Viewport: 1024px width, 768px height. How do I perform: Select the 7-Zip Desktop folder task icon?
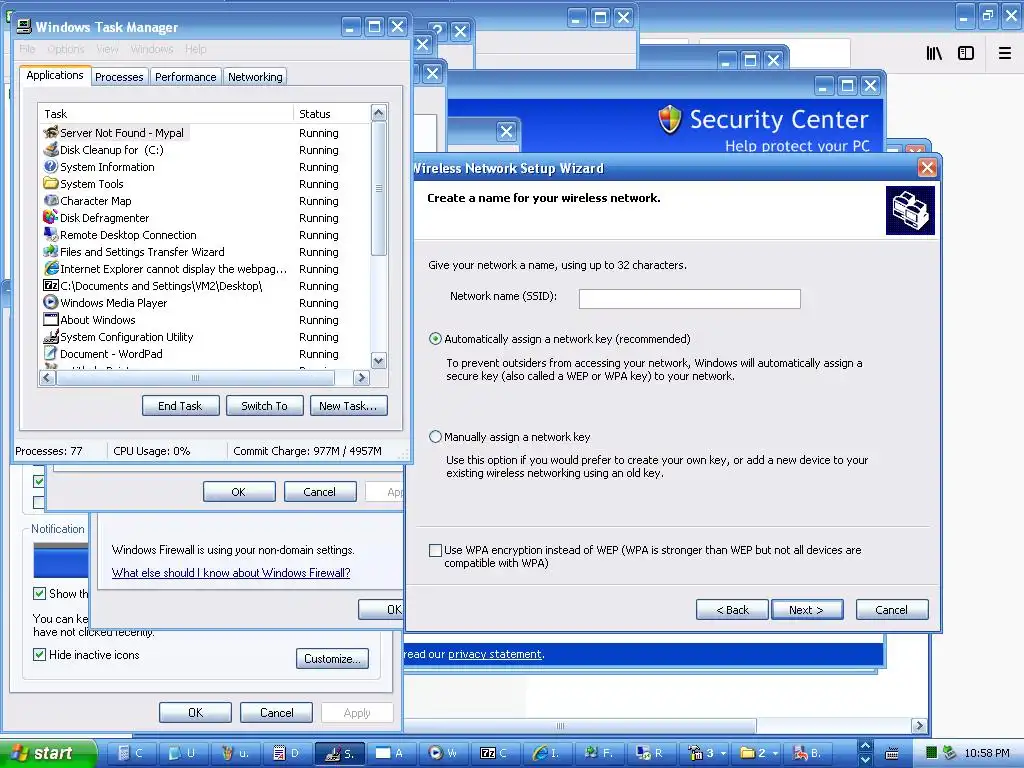point(51,285)
